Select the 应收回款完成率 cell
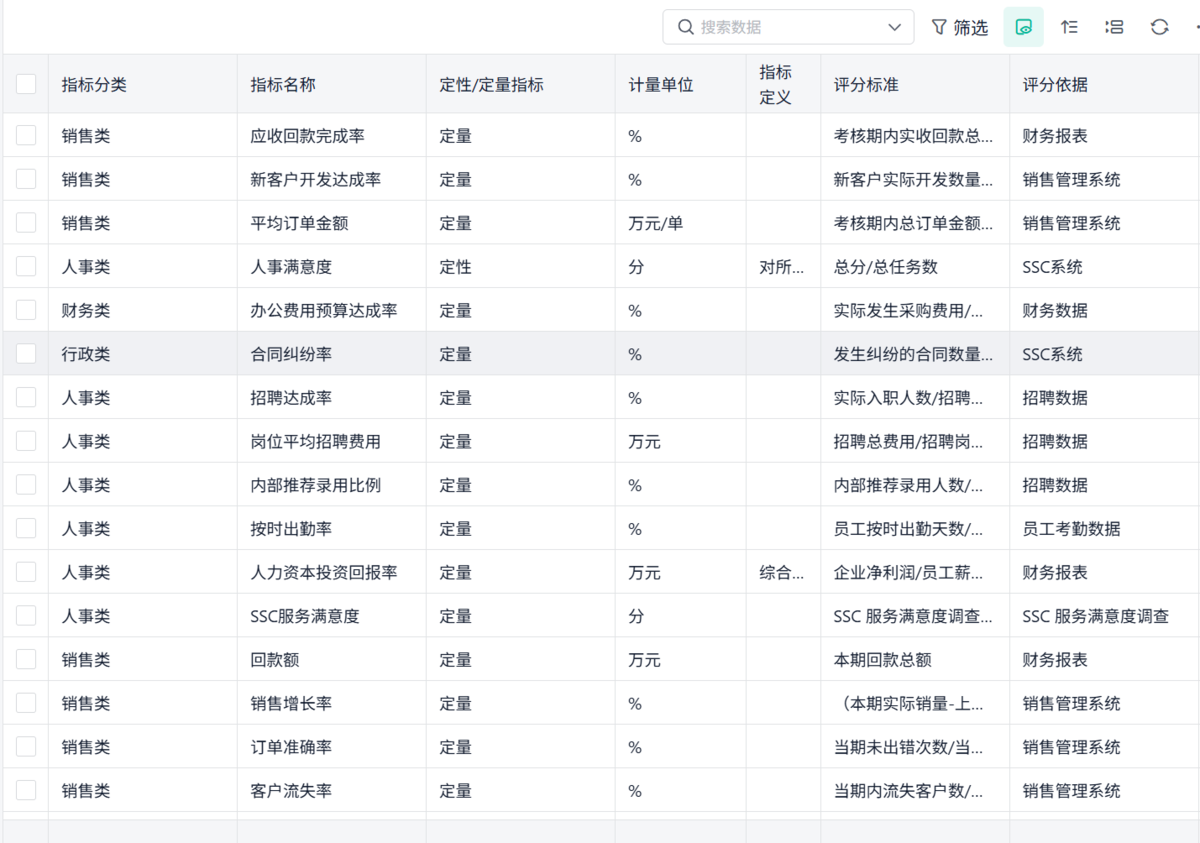The height and width of the screenshot is (843, 1200). point(332,135)
